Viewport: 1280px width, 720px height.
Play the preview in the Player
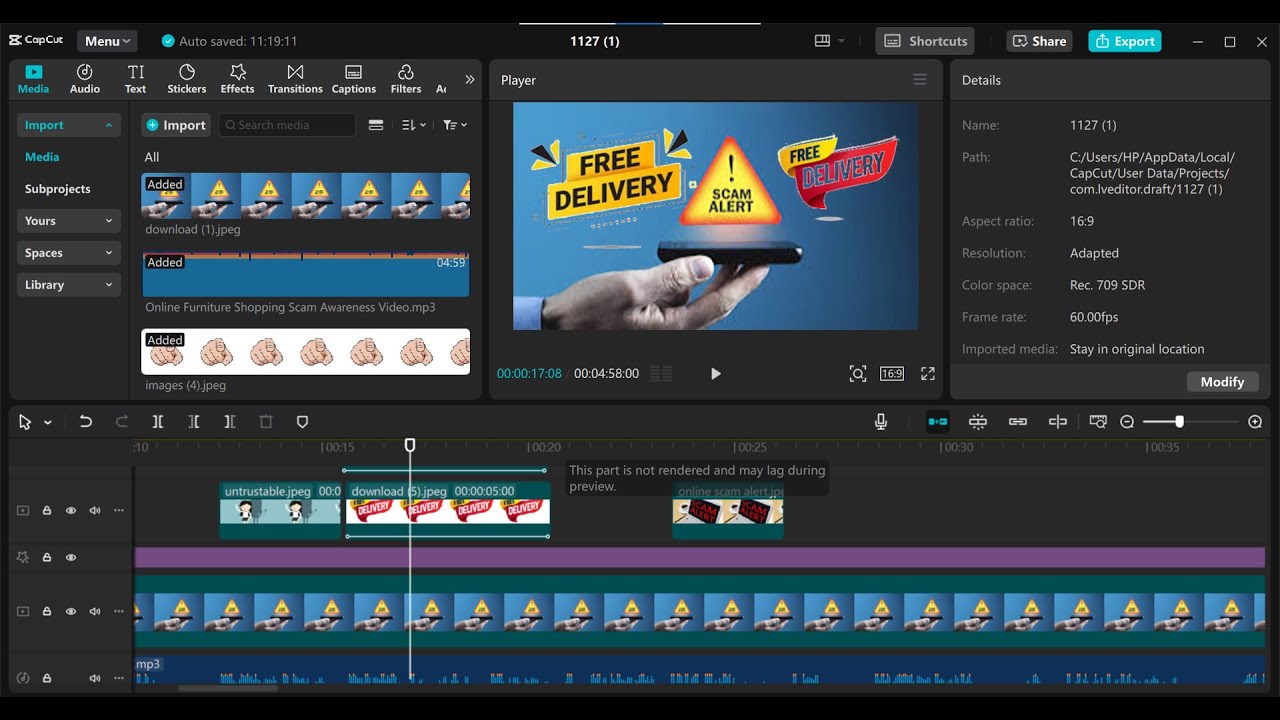pyautogui.click(x=715, y=373)
